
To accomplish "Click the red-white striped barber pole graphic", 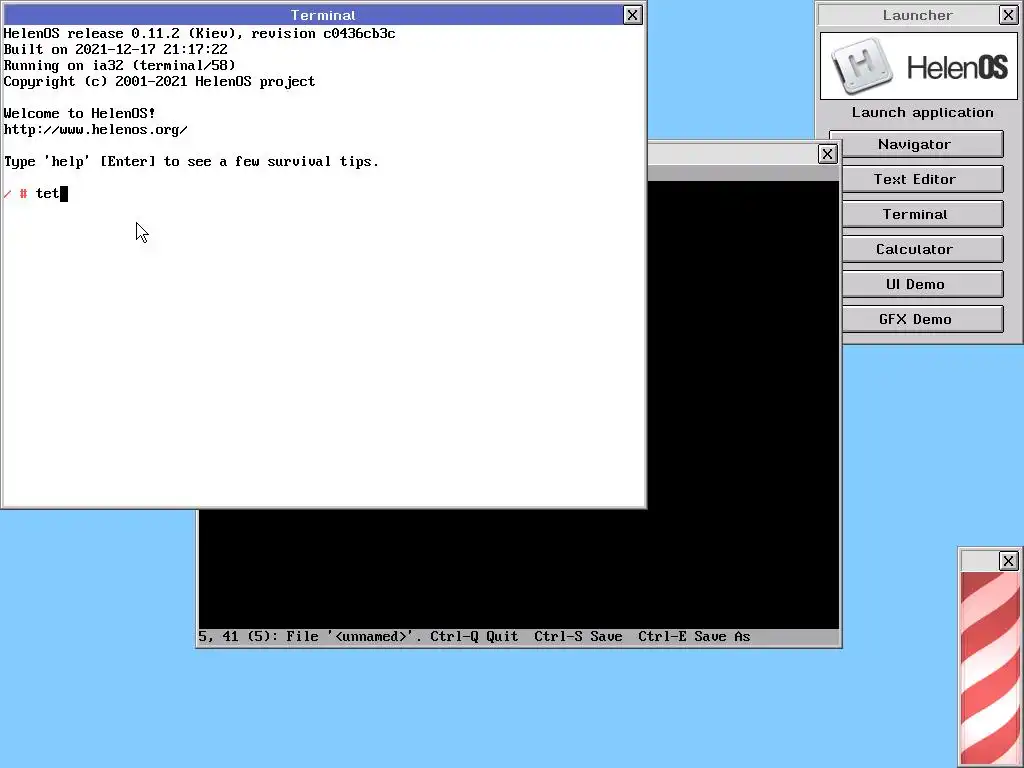I will coord(989,669).
